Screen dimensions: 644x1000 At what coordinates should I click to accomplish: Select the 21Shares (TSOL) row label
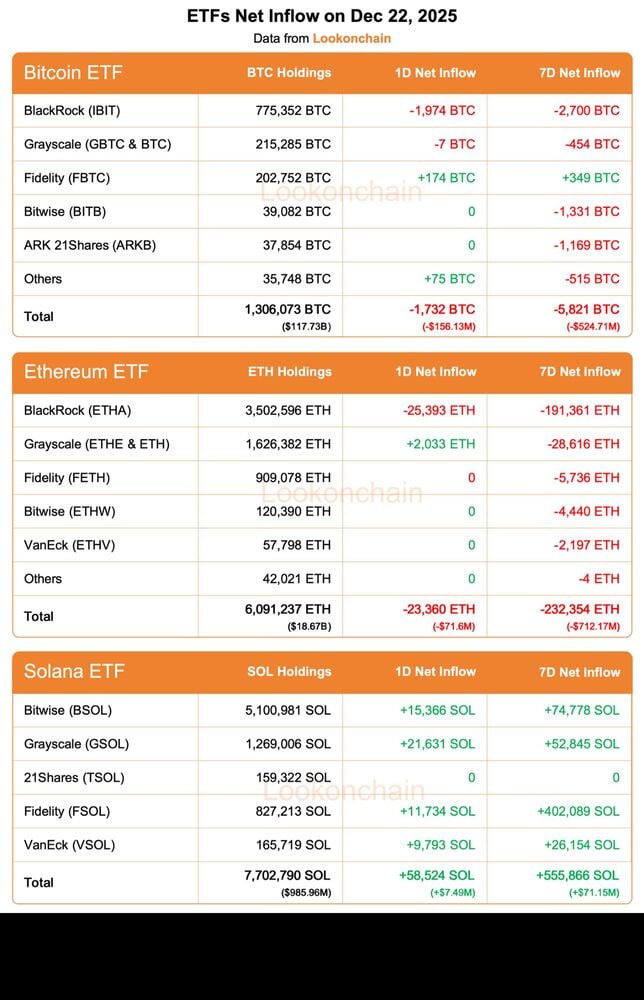pos(73,777)
